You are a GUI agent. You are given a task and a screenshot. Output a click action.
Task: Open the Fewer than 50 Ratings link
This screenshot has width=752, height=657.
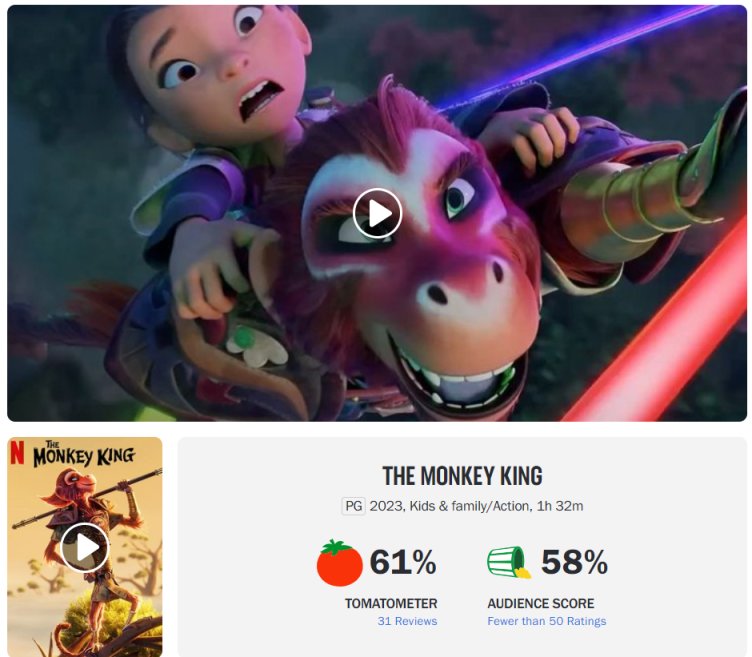(x=547, y=621)
